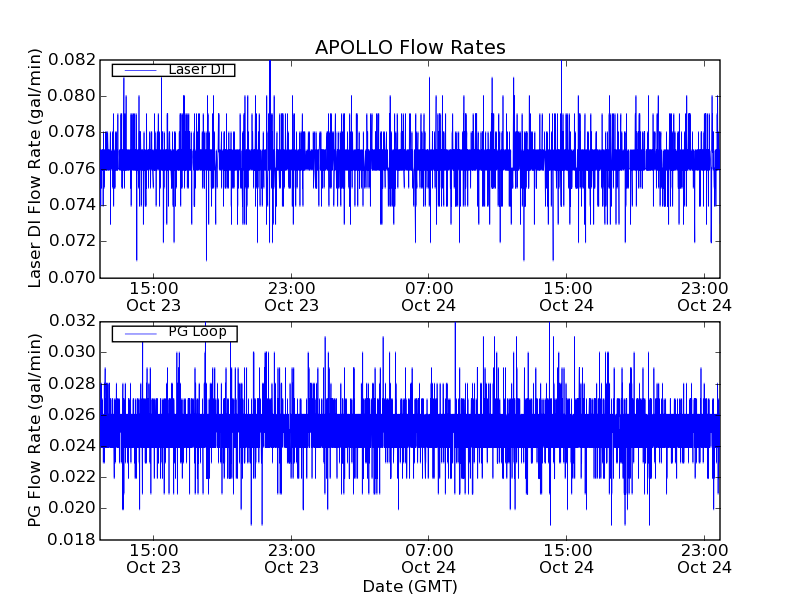Click the 0.076 y-axis tick label
Image resolution: width=800 pixels, height=600 pixels.
click(x=72, y=168)
